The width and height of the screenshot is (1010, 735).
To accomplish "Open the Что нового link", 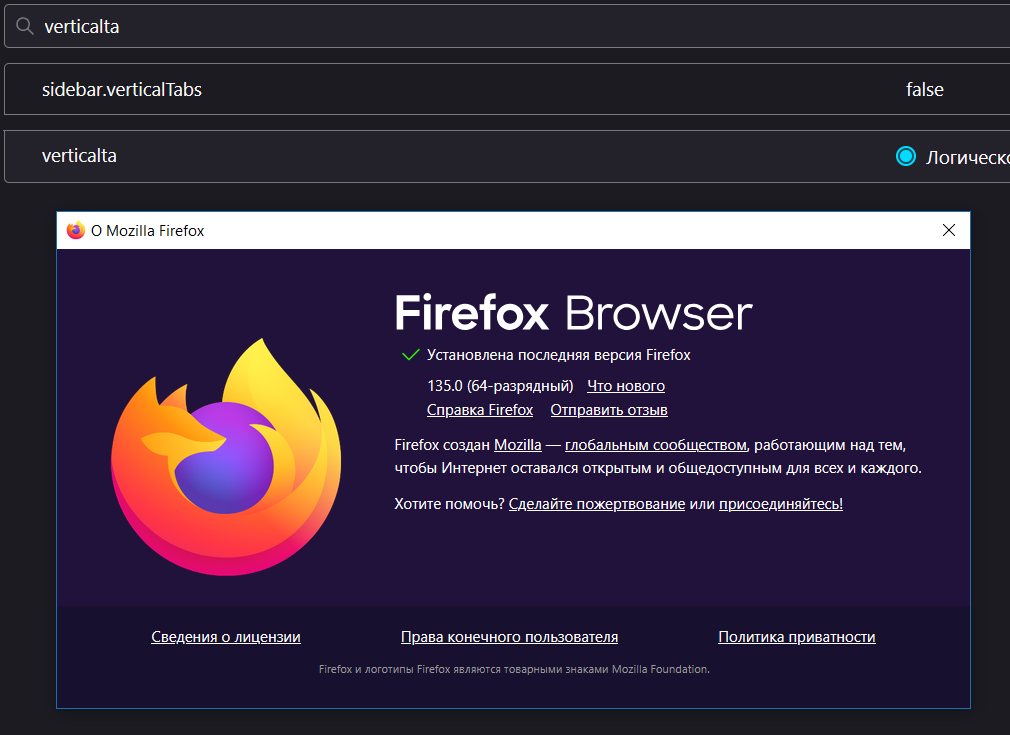I will pos(625,386).
